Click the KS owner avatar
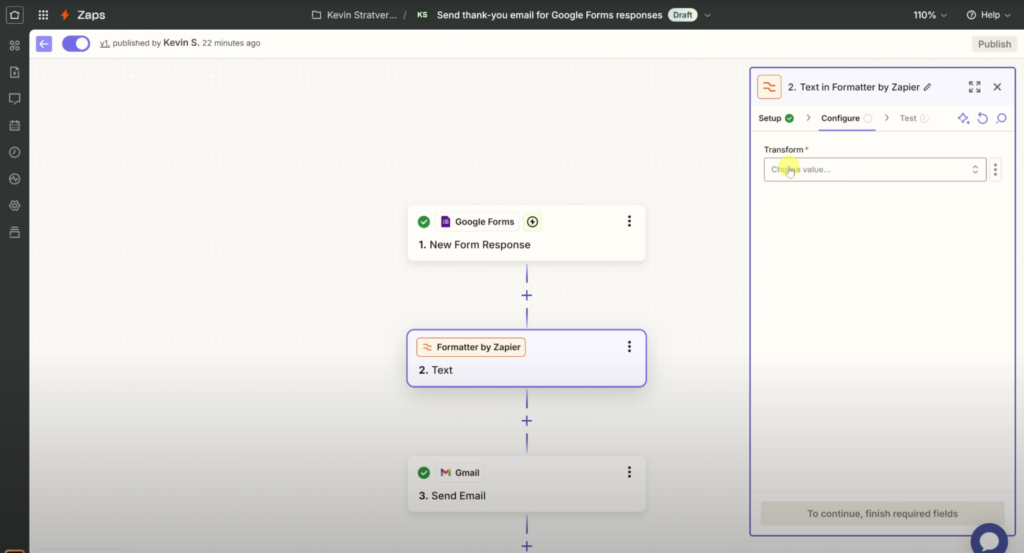 pos(423,14)
